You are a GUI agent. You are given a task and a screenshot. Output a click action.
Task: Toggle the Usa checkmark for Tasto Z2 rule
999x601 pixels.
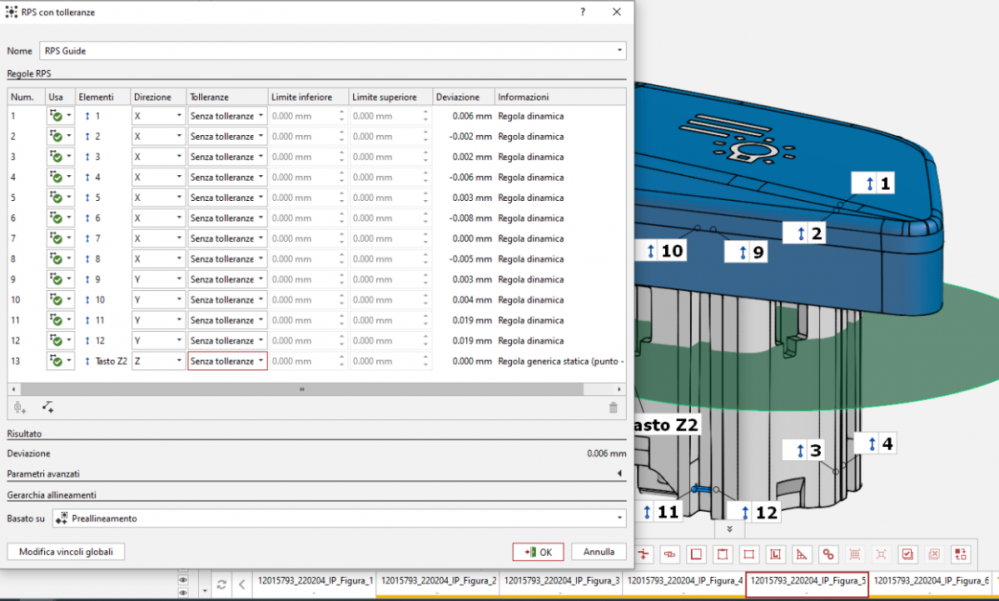[x=57, y=361]
